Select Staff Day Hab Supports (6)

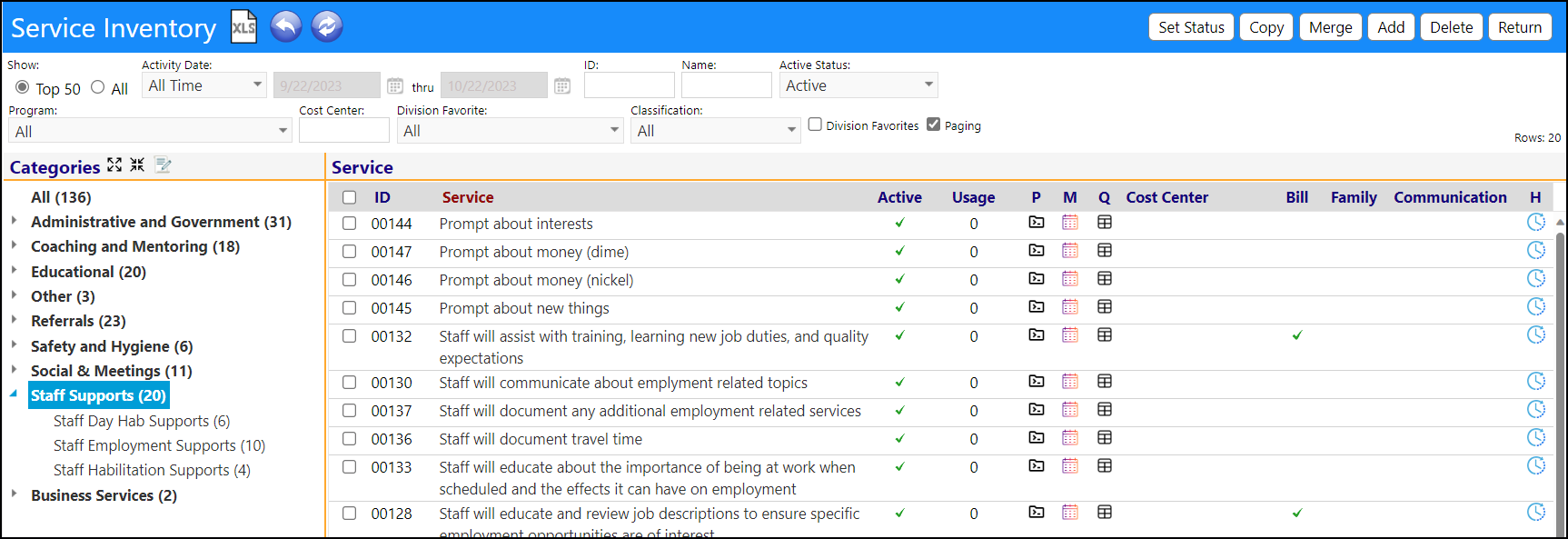point(142,421)
